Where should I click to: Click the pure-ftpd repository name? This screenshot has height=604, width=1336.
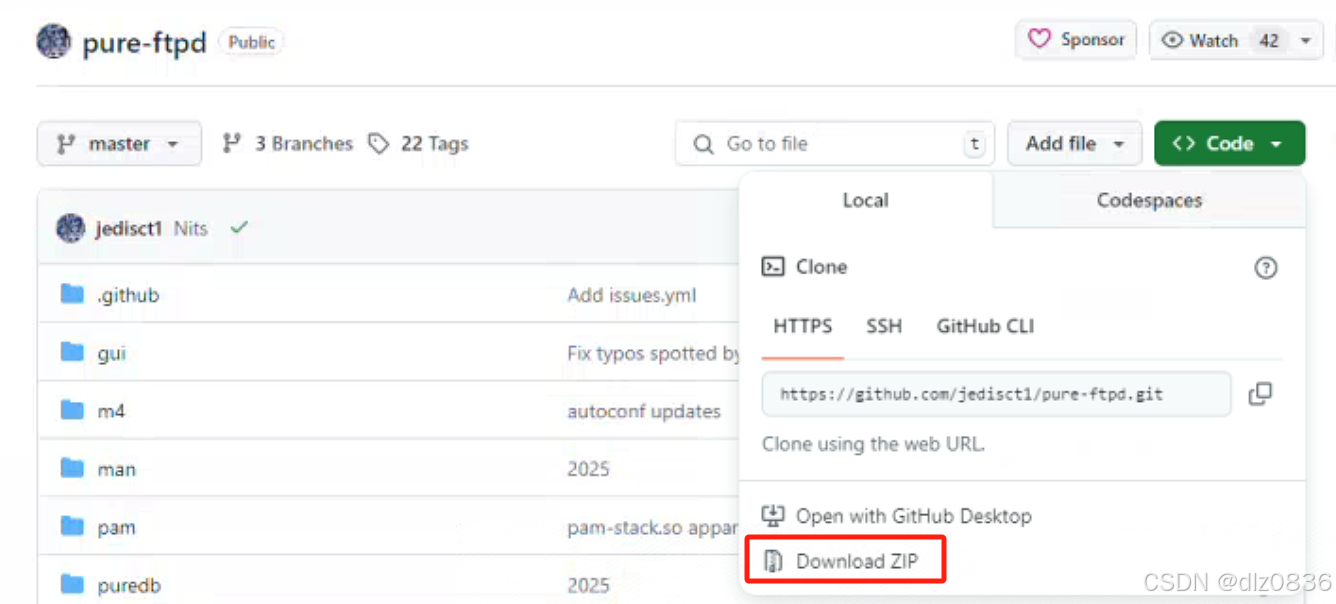(x=147, y=43)
